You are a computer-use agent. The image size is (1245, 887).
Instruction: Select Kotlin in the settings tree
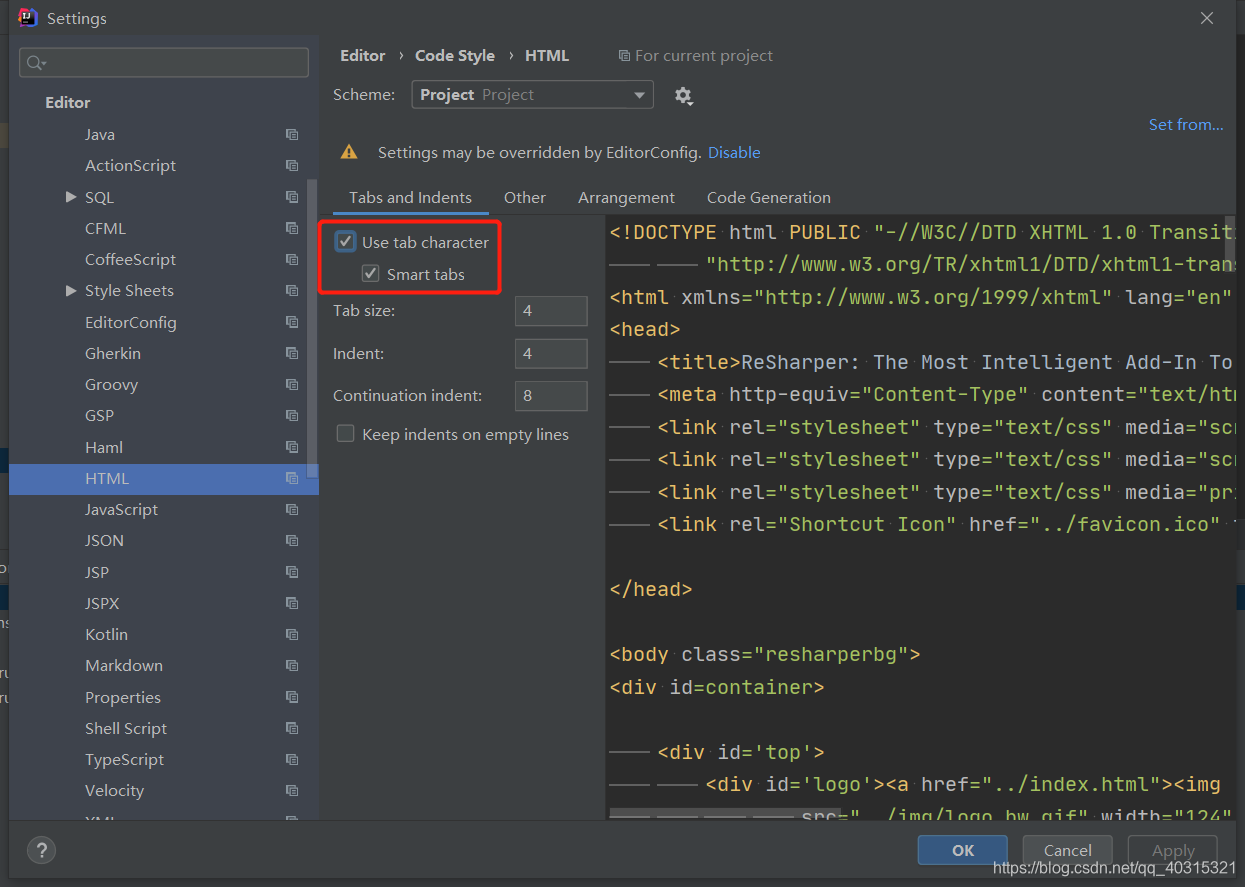tap(106, 635)
